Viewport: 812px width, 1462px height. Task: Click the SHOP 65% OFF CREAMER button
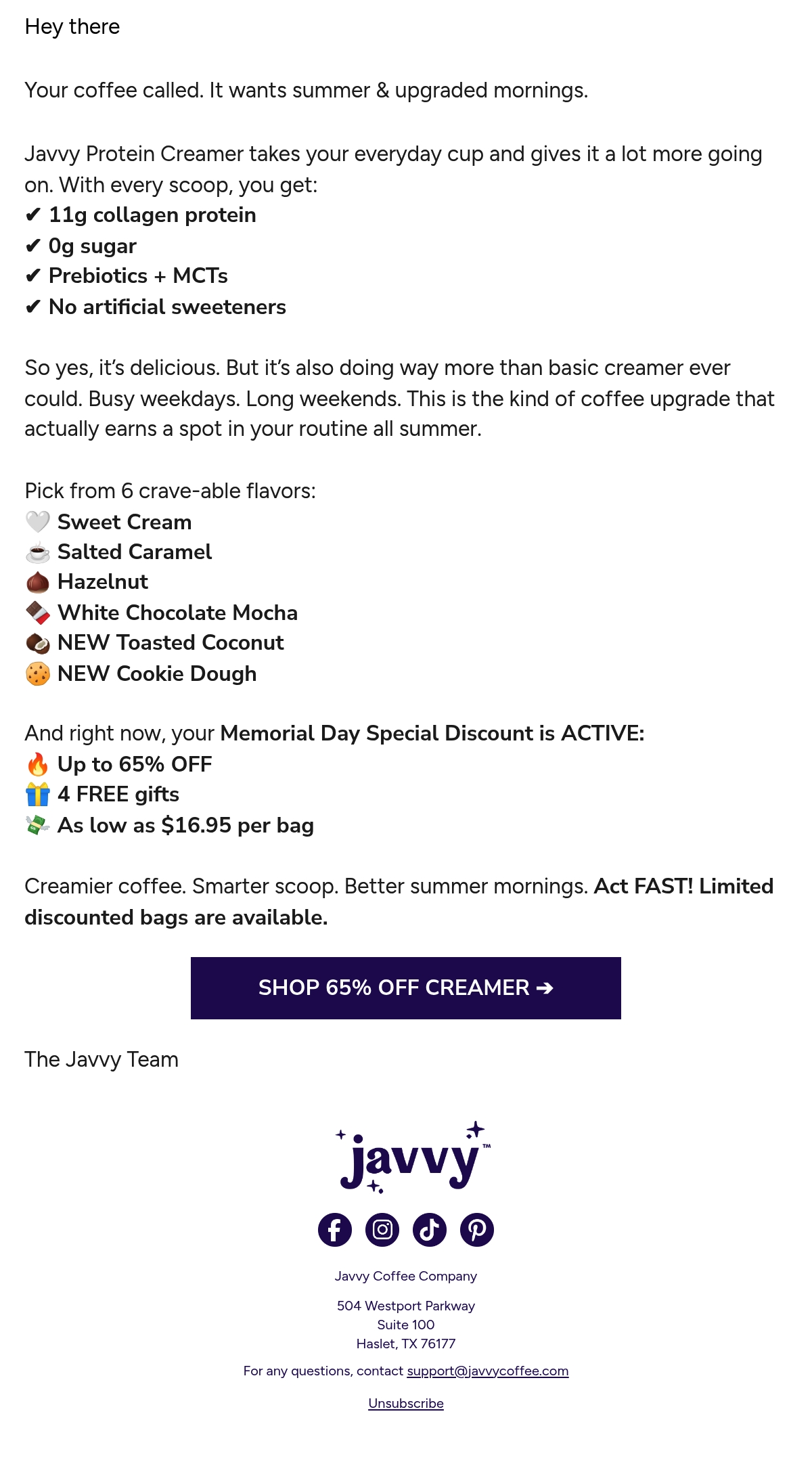tap(406, 988)
